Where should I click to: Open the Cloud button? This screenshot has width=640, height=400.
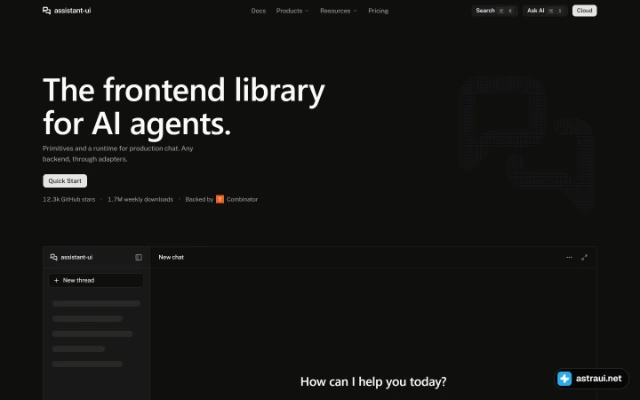tap(584, 11)
